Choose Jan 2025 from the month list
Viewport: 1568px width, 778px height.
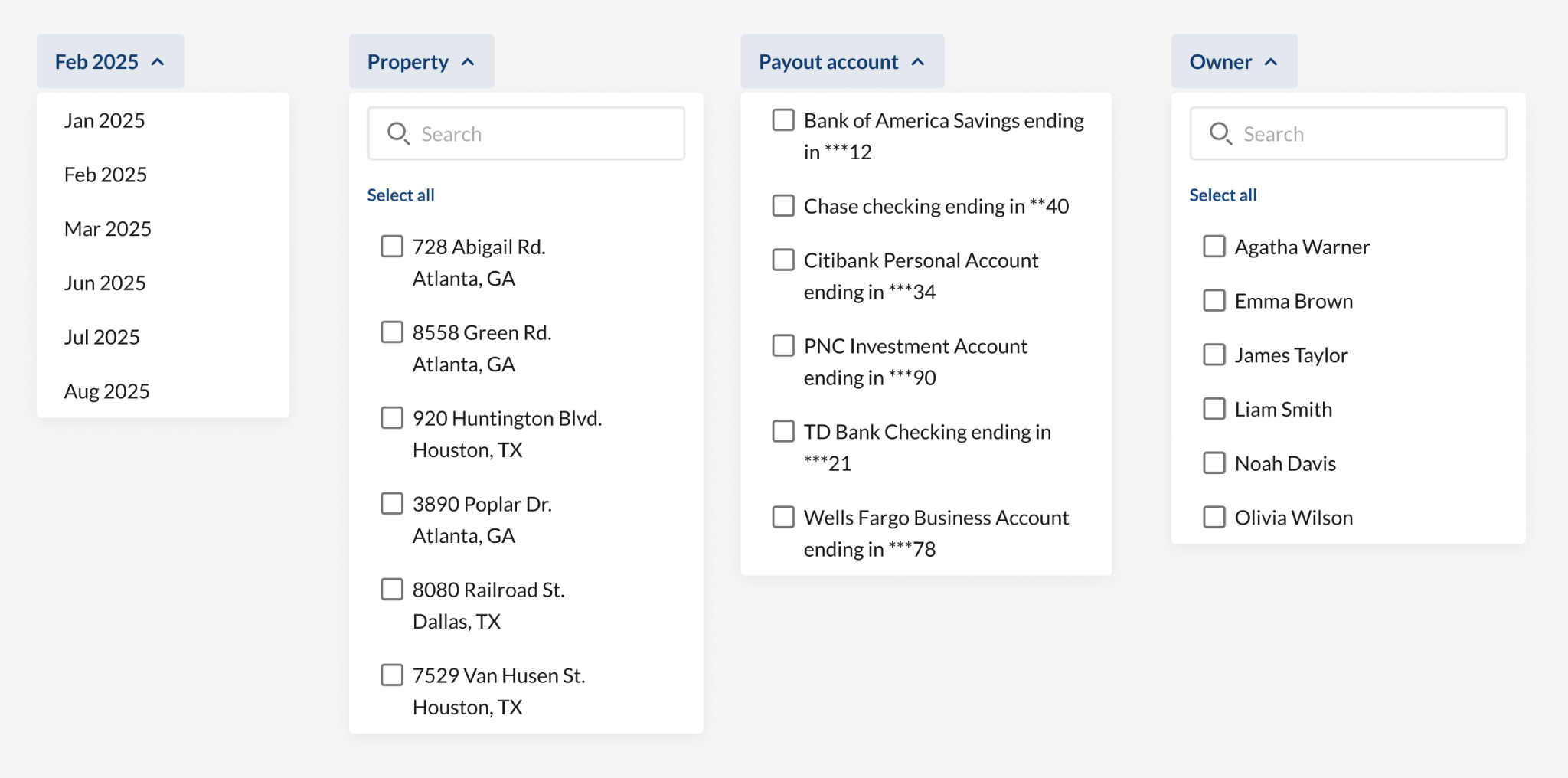105,121
